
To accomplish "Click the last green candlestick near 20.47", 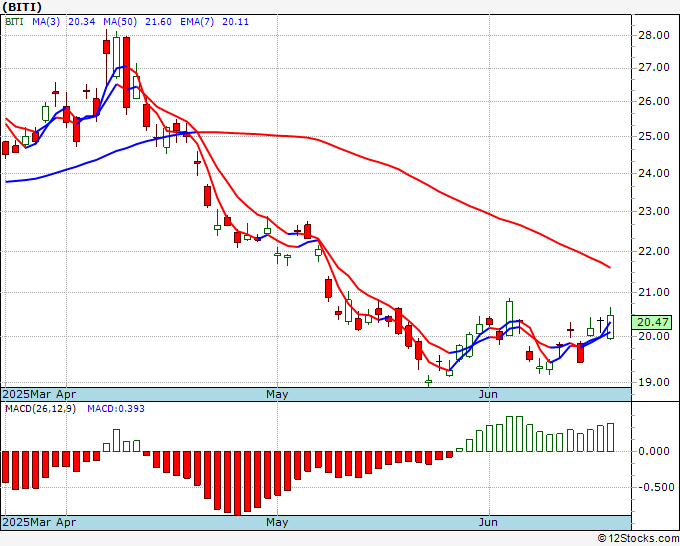I will click(x=610, y=327).
